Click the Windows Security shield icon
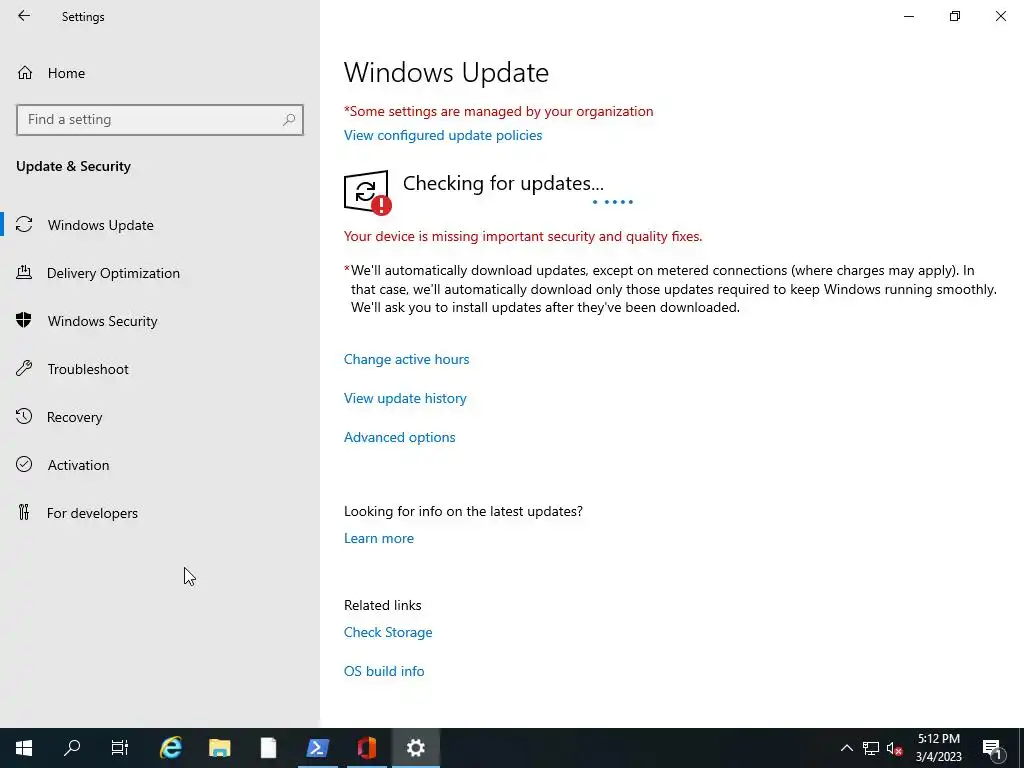This screenshot has width=1024, height=768. tap(24, 320)
